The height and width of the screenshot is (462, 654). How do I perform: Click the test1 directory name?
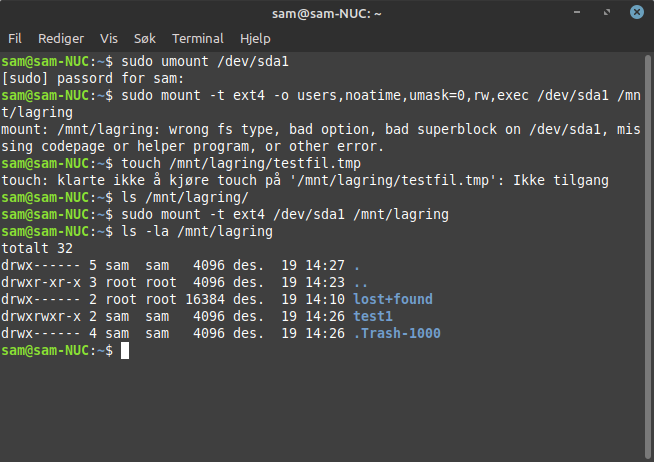coord(373,316)
